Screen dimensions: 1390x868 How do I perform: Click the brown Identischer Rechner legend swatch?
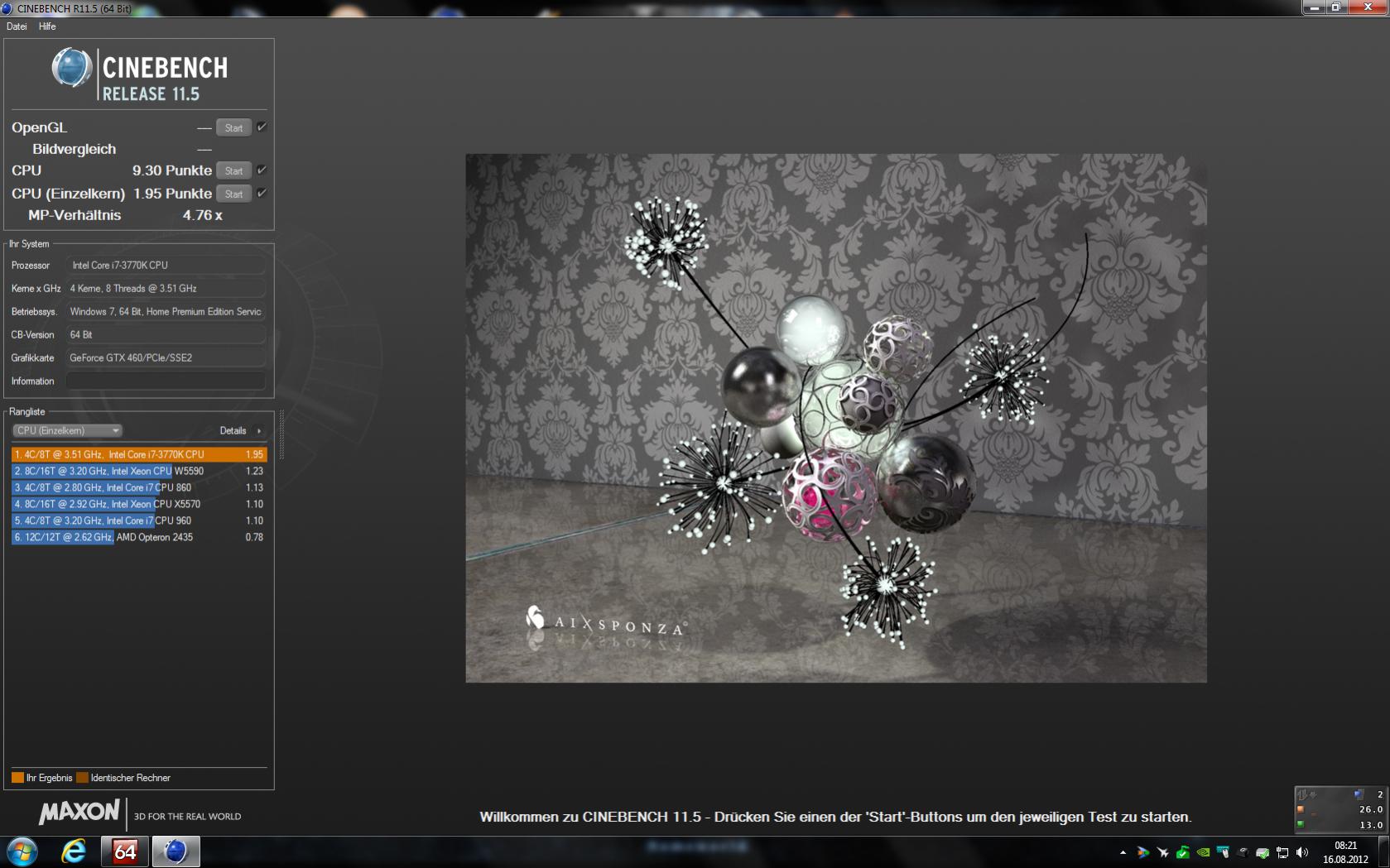[82, 778]
